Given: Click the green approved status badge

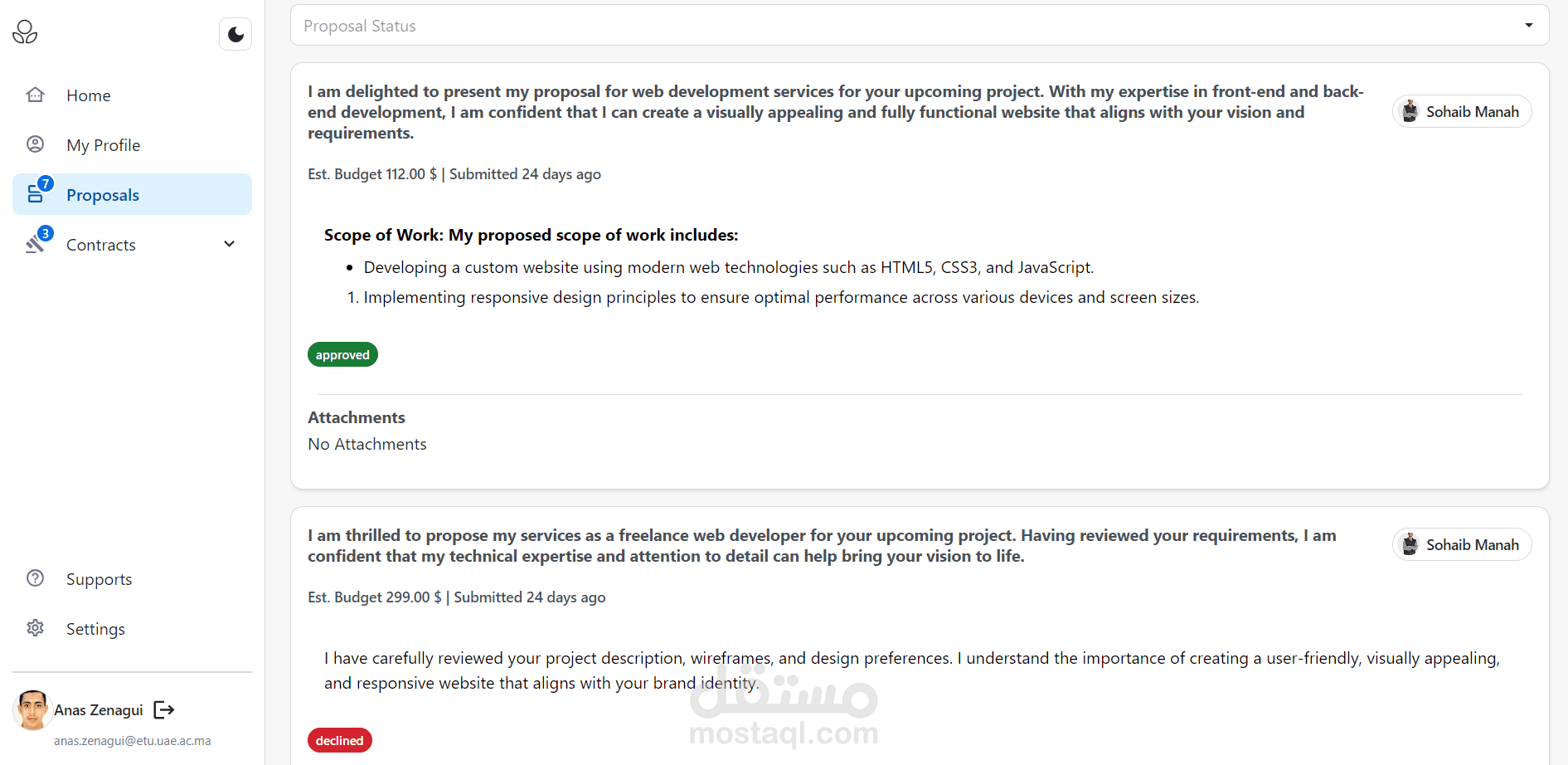Looking at the screenshot, I should (x=342, y=355).
